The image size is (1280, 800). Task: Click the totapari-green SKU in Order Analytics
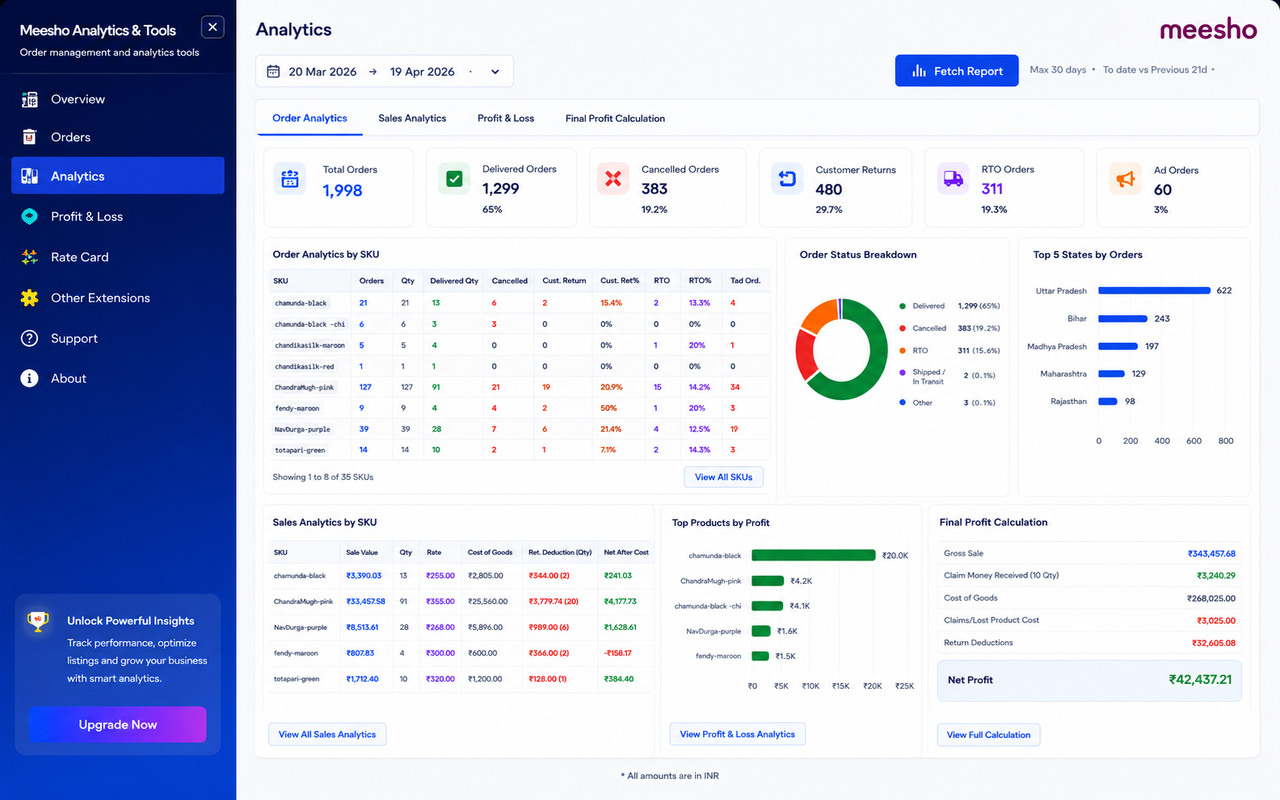[x=300, y=450]
